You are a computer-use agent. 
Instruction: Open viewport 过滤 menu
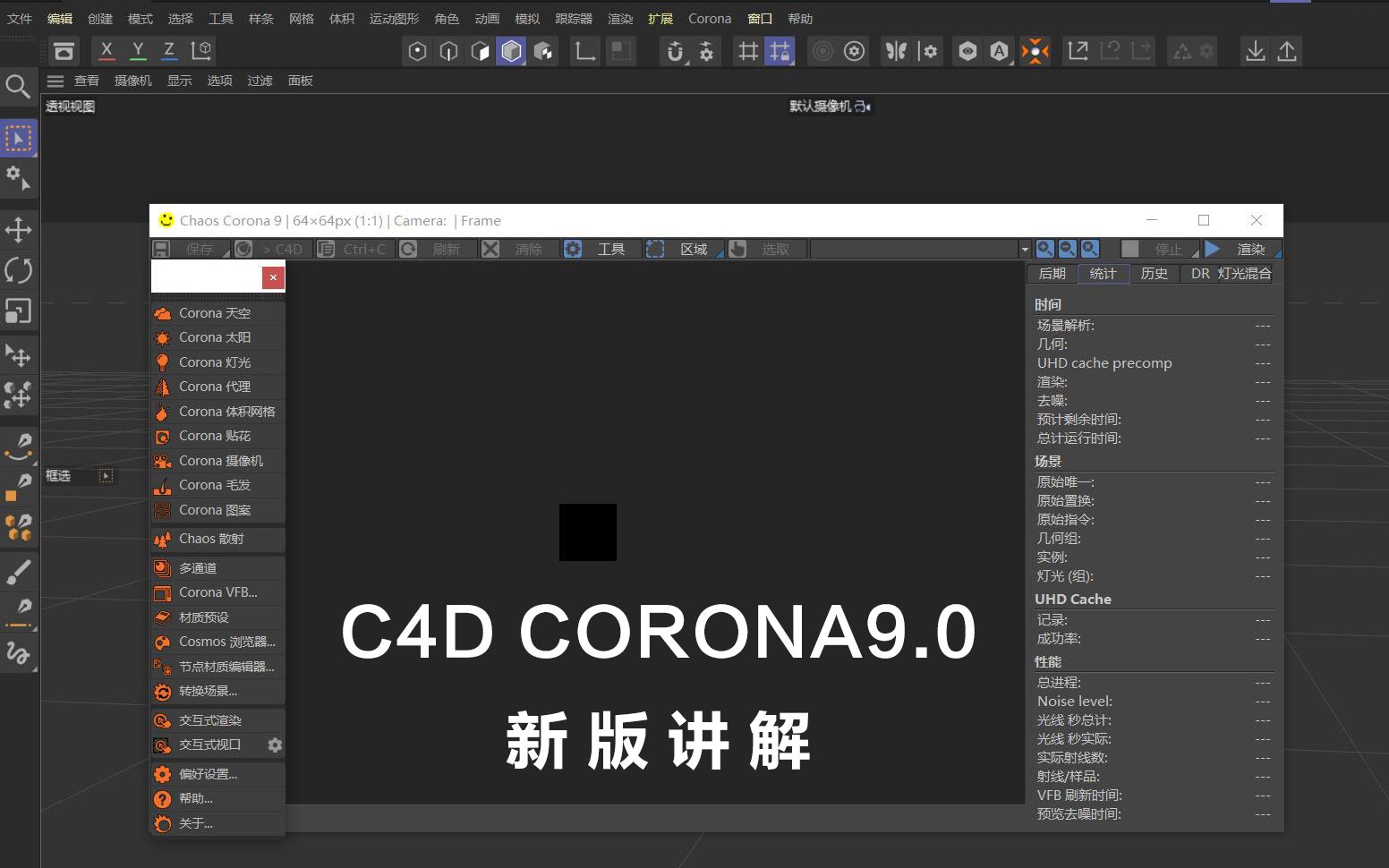260,81
